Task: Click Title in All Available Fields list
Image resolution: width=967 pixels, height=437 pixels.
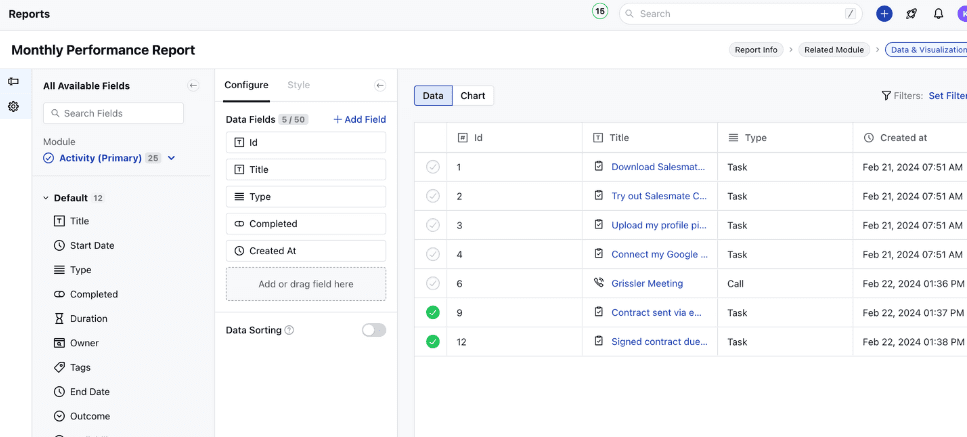Action: (72, 221)
